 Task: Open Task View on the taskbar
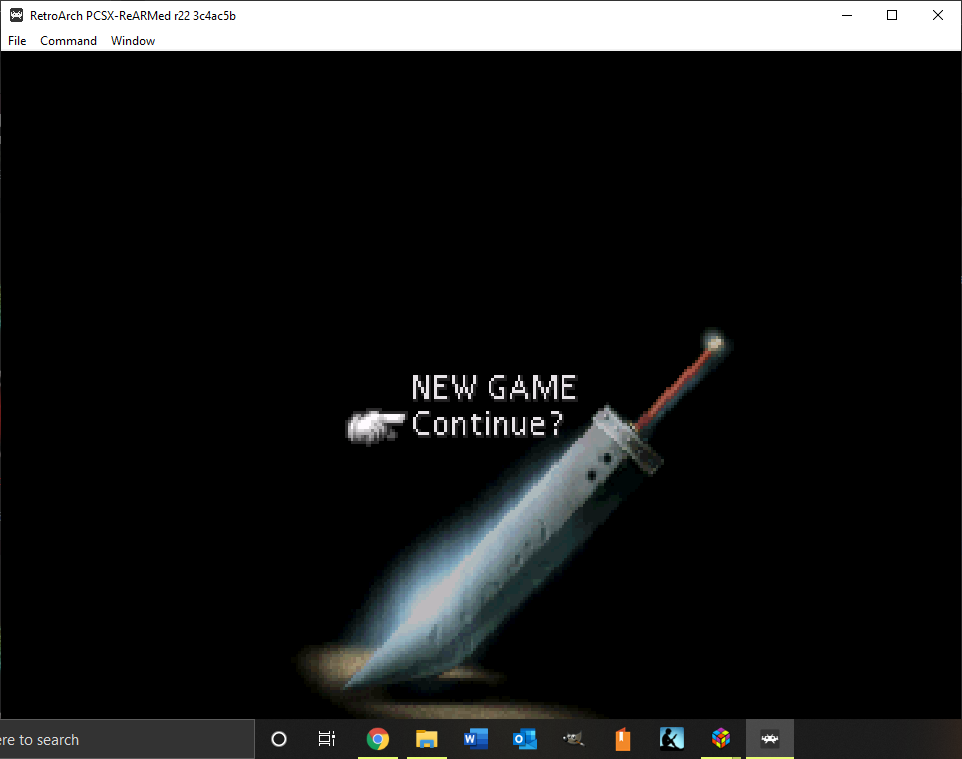coord(327,739)
